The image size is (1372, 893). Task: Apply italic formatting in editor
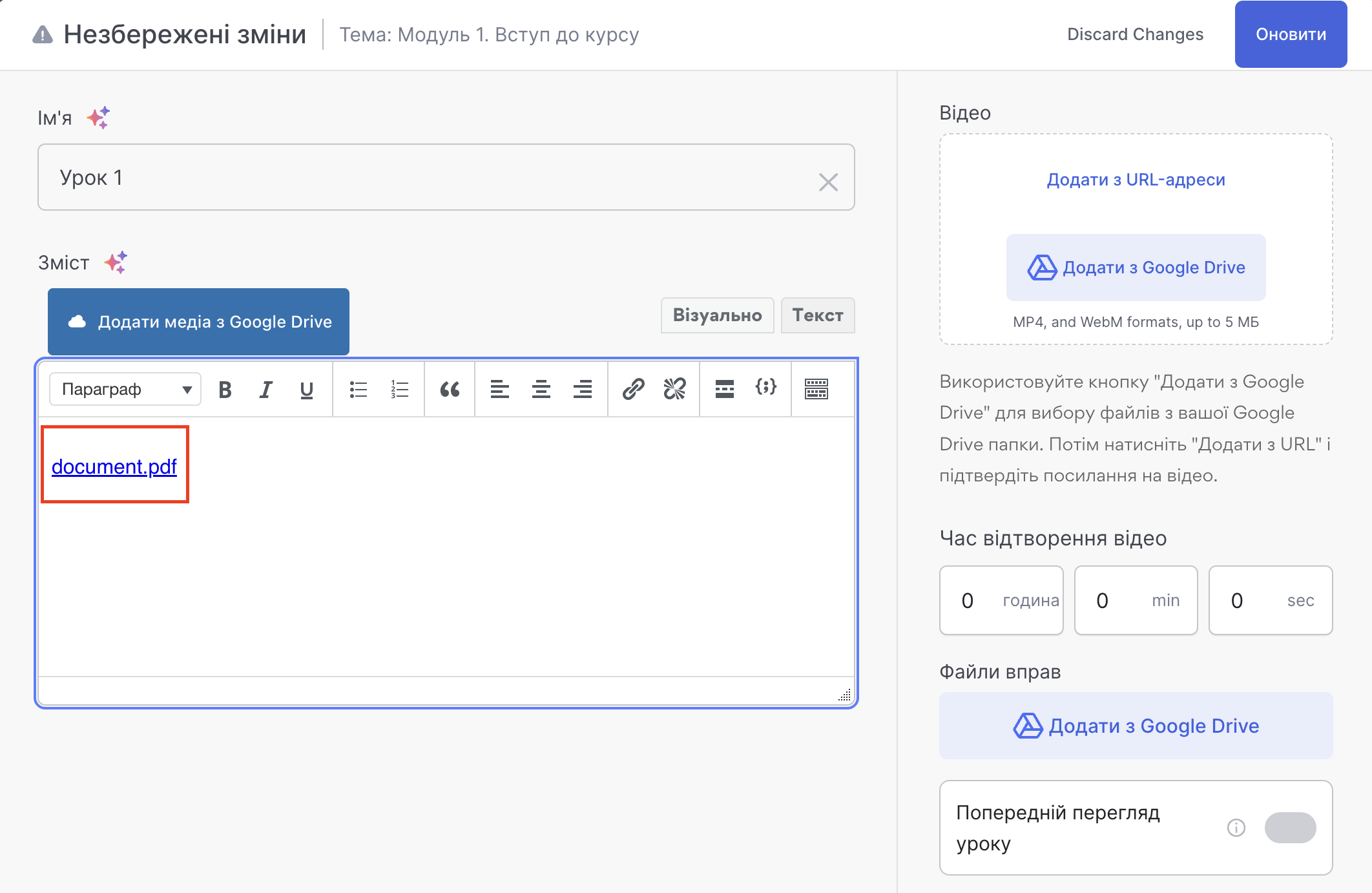pos(265,390)
